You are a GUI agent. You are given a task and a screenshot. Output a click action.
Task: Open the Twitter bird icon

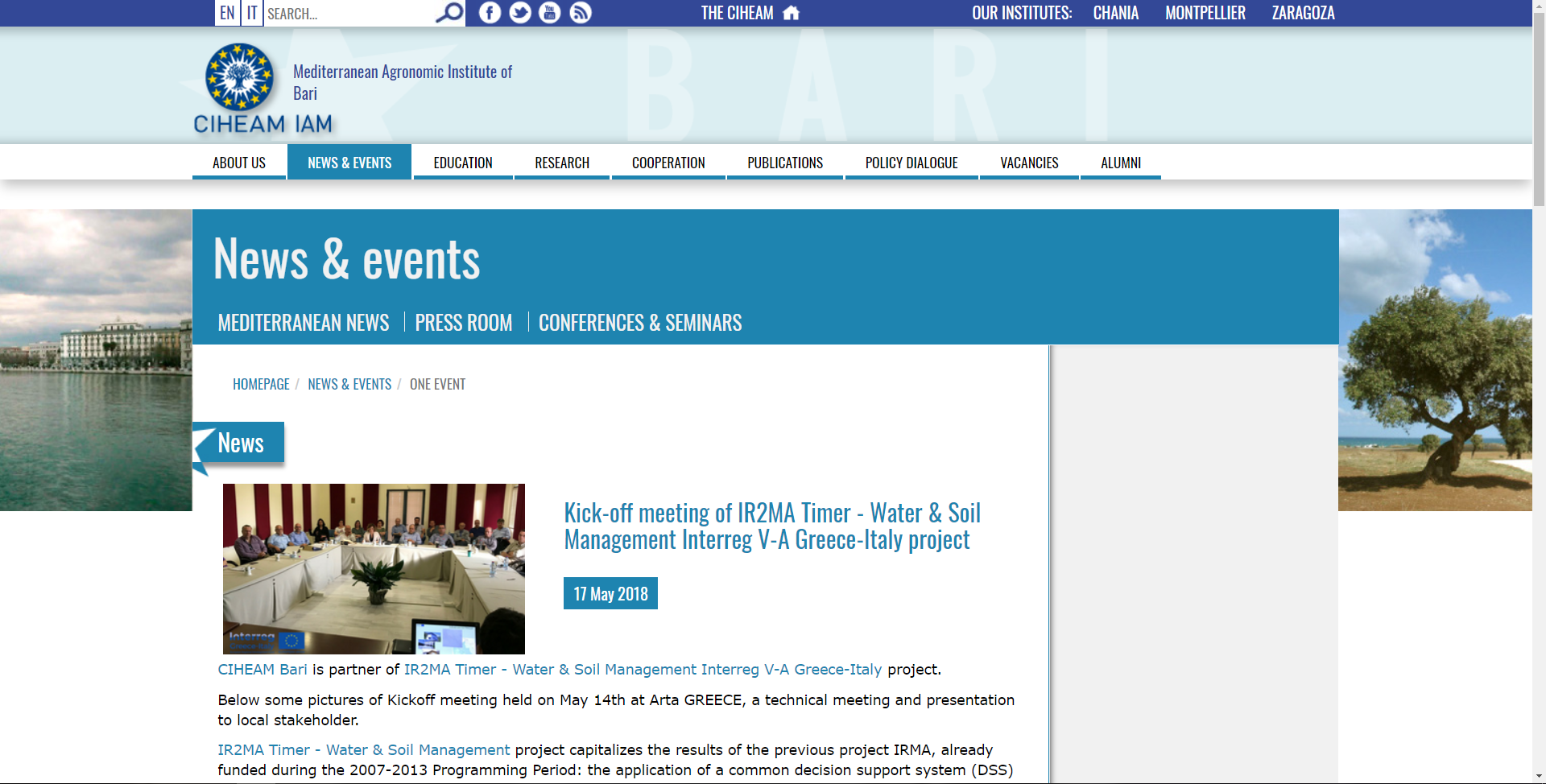[x=520, y=12]
